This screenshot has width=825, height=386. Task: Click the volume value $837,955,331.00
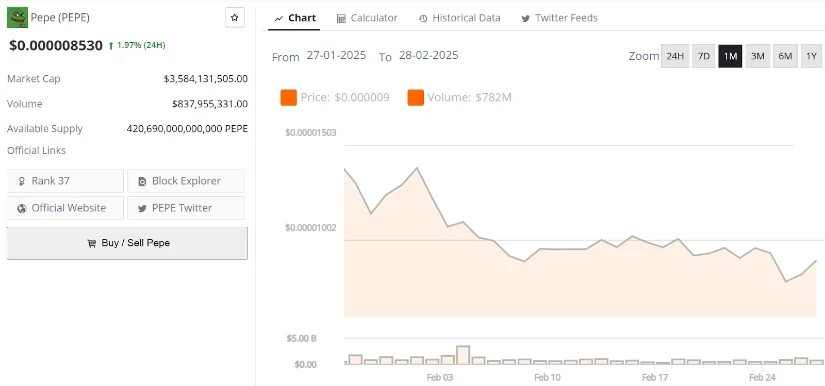pos(209,104)
